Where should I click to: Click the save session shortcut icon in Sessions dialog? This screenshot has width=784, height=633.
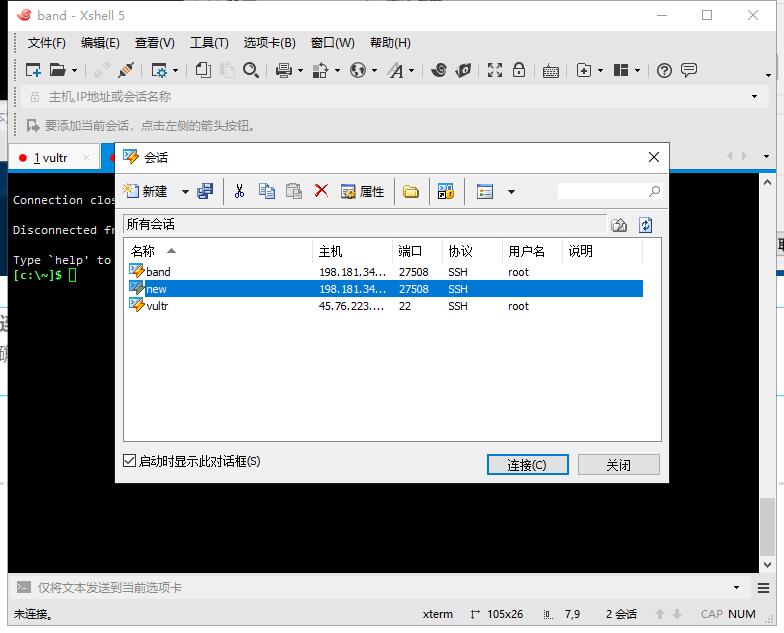[x=445, y=191]
